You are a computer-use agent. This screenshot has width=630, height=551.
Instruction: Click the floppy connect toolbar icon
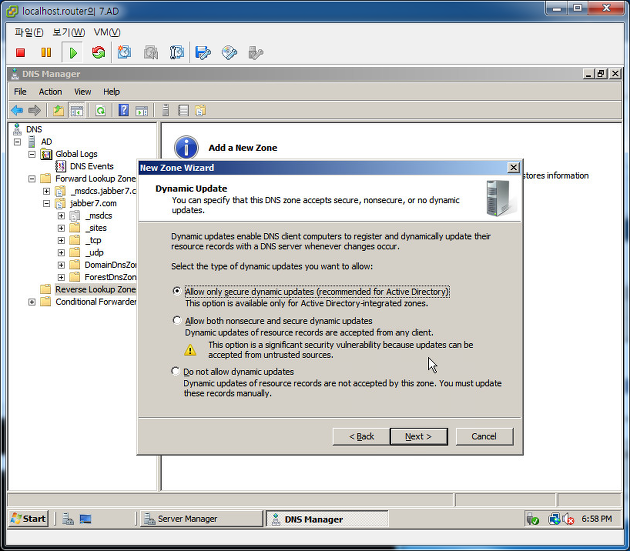click(x=203, y=53)
